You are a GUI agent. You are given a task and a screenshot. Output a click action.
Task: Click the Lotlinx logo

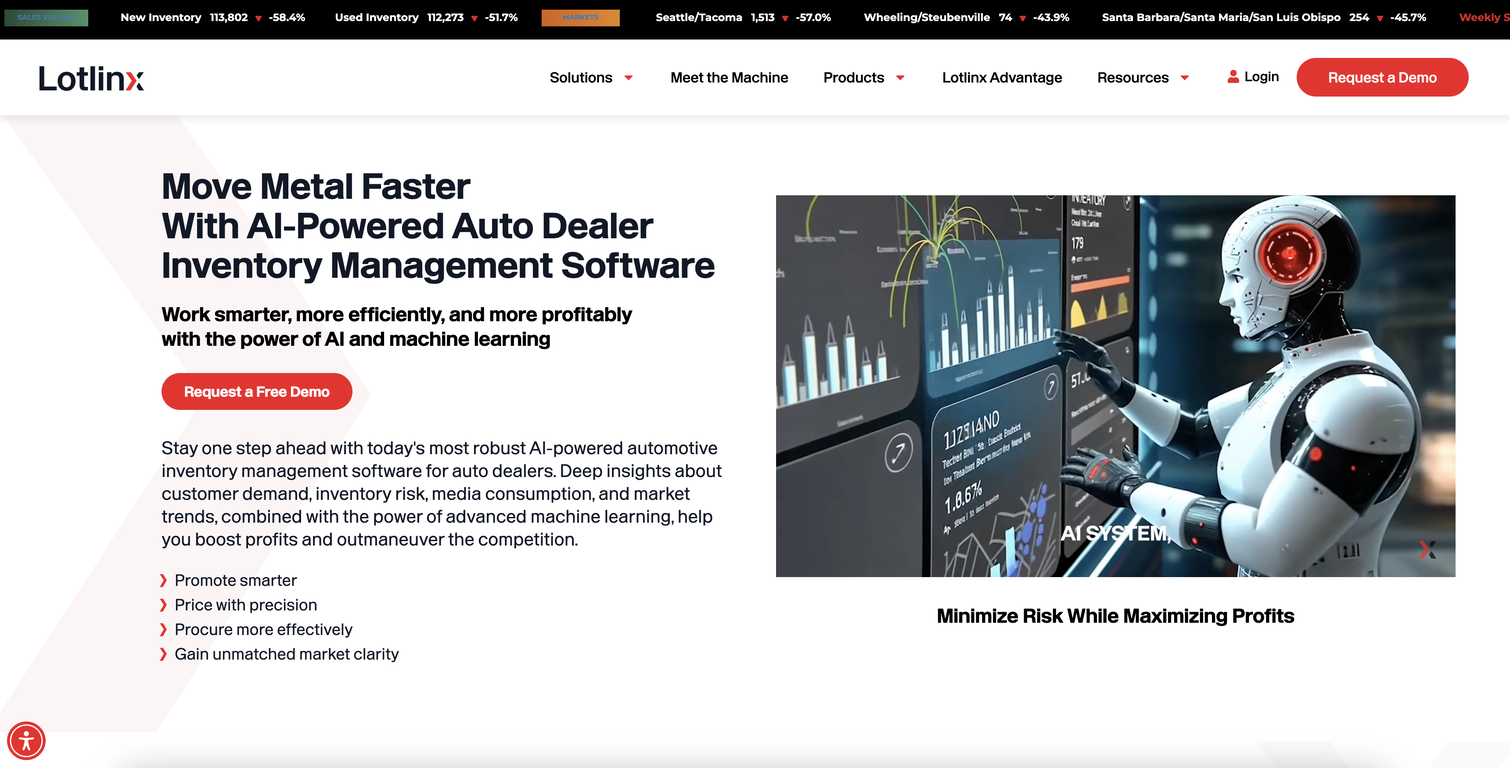(x=91, y=77)
